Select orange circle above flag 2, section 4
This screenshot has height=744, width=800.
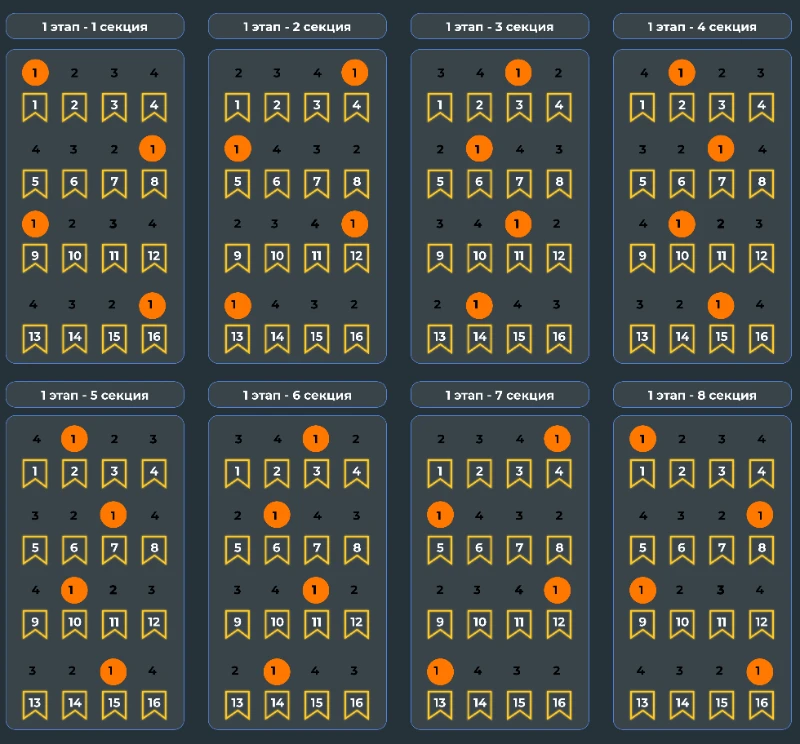click(682, 72)
